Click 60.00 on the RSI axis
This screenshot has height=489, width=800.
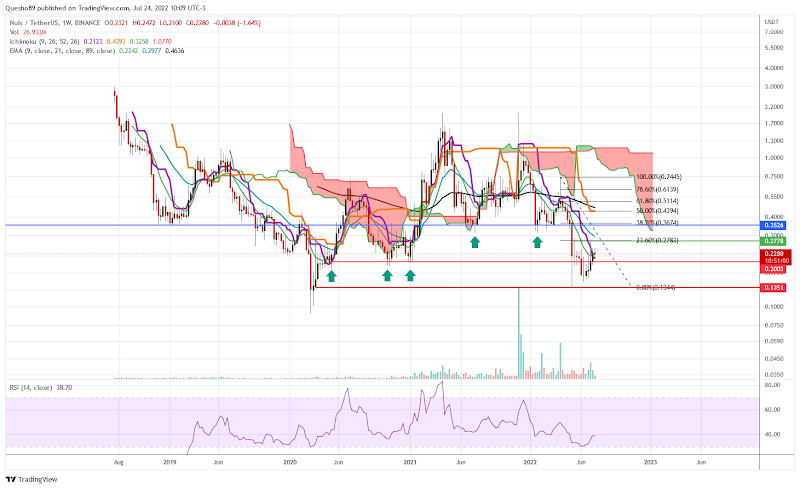(x=773, y=410)
